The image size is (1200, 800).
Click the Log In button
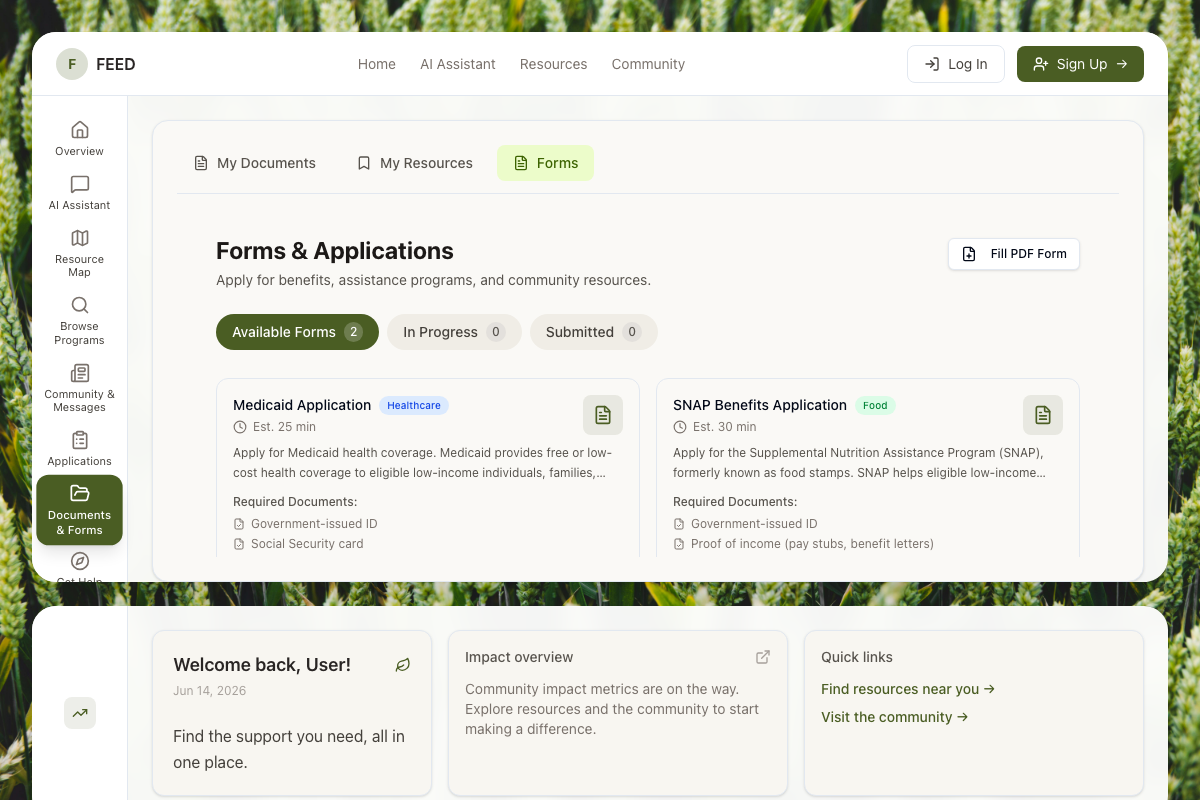coord(956,64)
